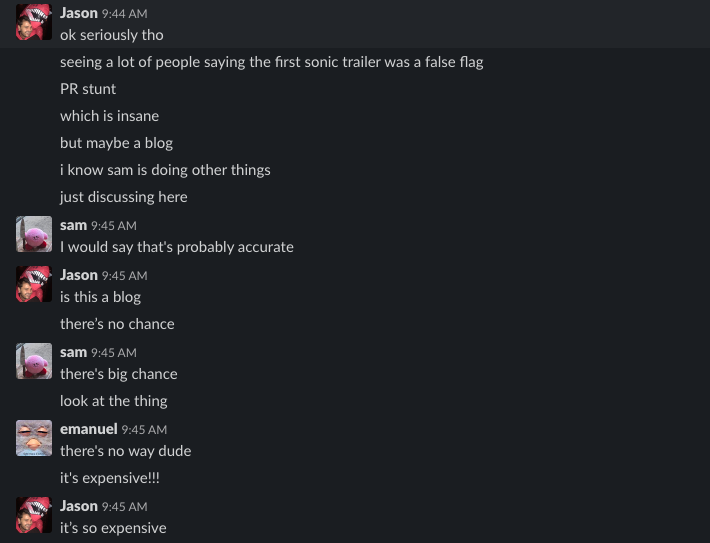This screenshot has width=710, height=543.
Task: Click the message 'look at the thing'
Action: [114, 401]
